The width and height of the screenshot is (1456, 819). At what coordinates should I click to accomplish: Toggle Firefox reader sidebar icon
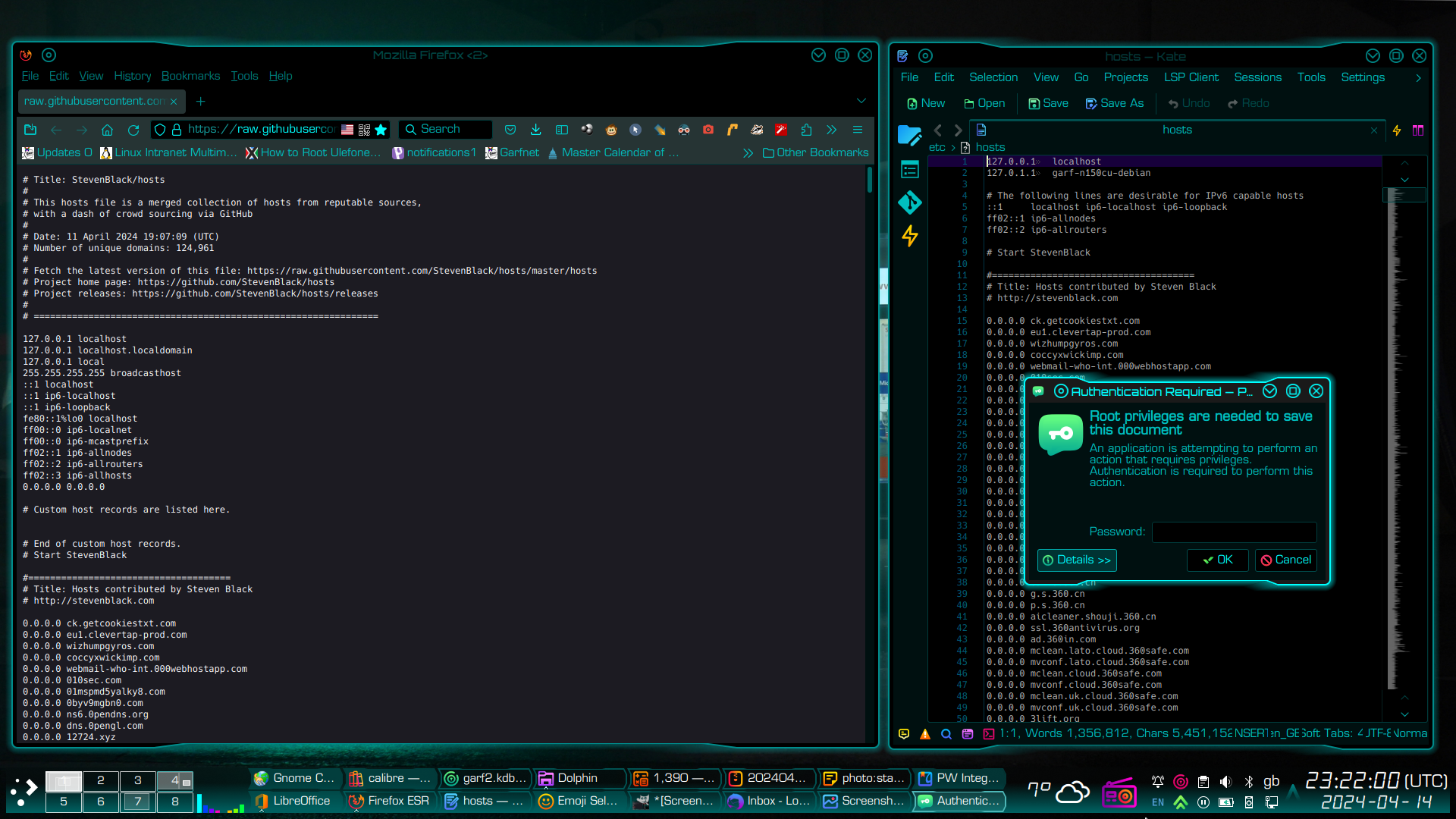pos(562,130)
